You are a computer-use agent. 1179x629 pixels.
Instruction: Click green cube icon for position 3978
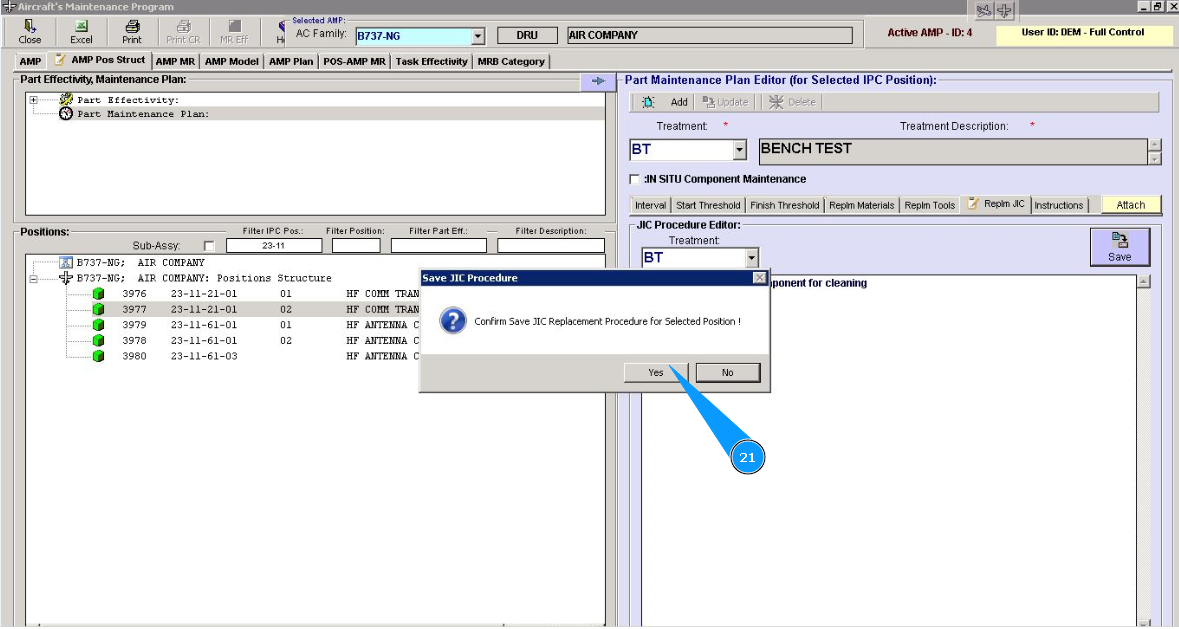[99, 340]
